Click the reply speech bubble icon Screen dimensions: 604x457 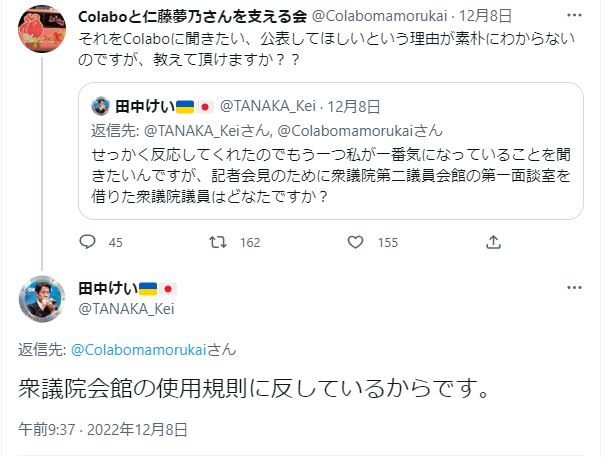[87, 241]
